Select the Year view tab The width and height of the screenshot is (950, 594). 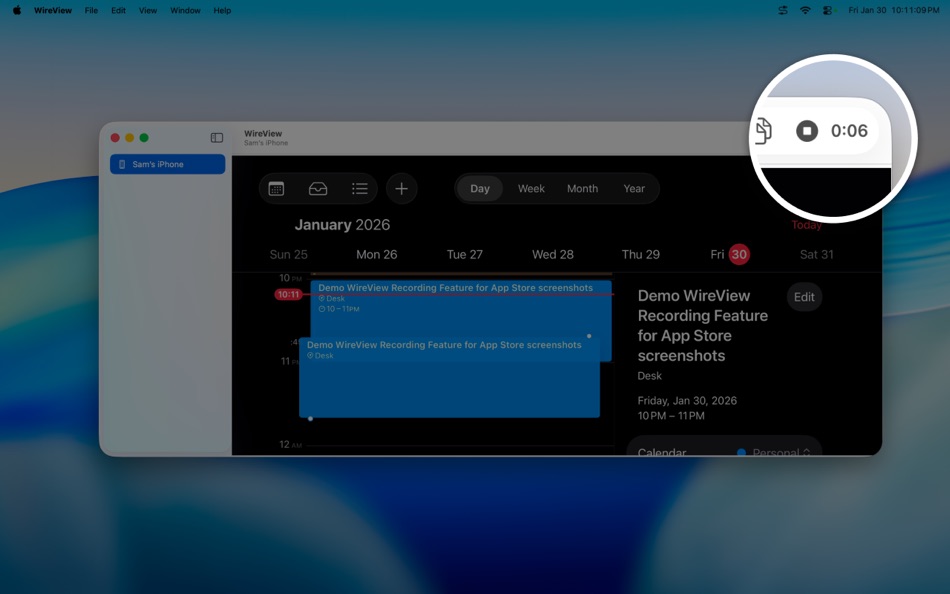[634, 188]
